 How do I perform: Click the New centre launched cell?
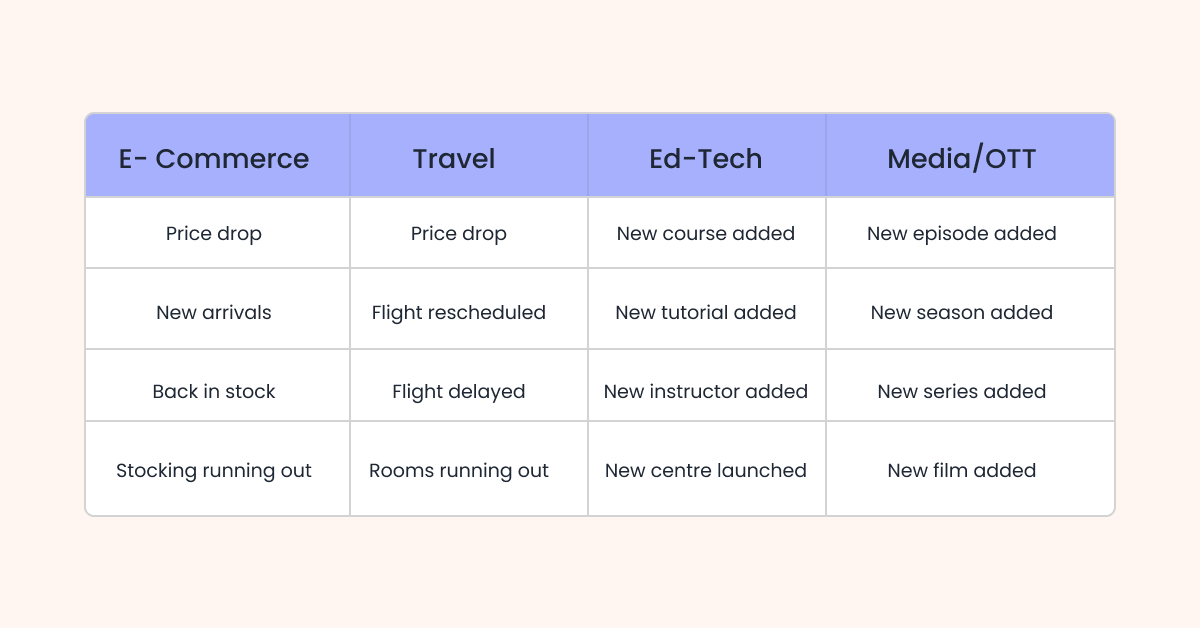(x=706, y=470)
